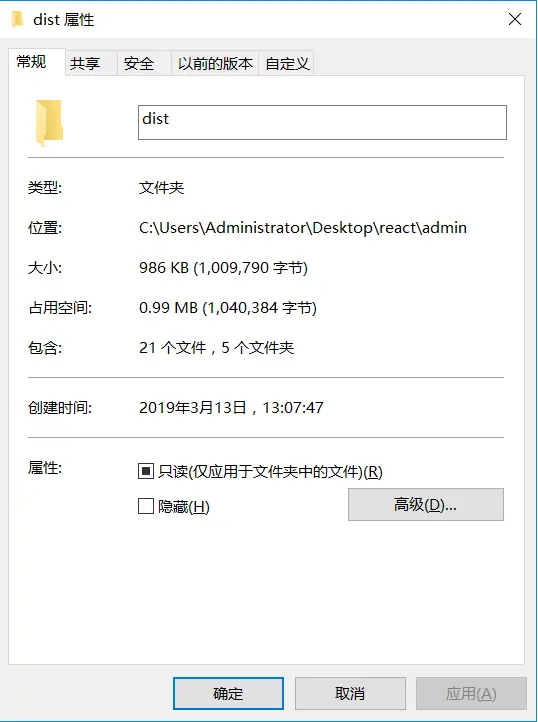
Task: Close the dist 属性 dialog window
Action: (x=515, y=19)
